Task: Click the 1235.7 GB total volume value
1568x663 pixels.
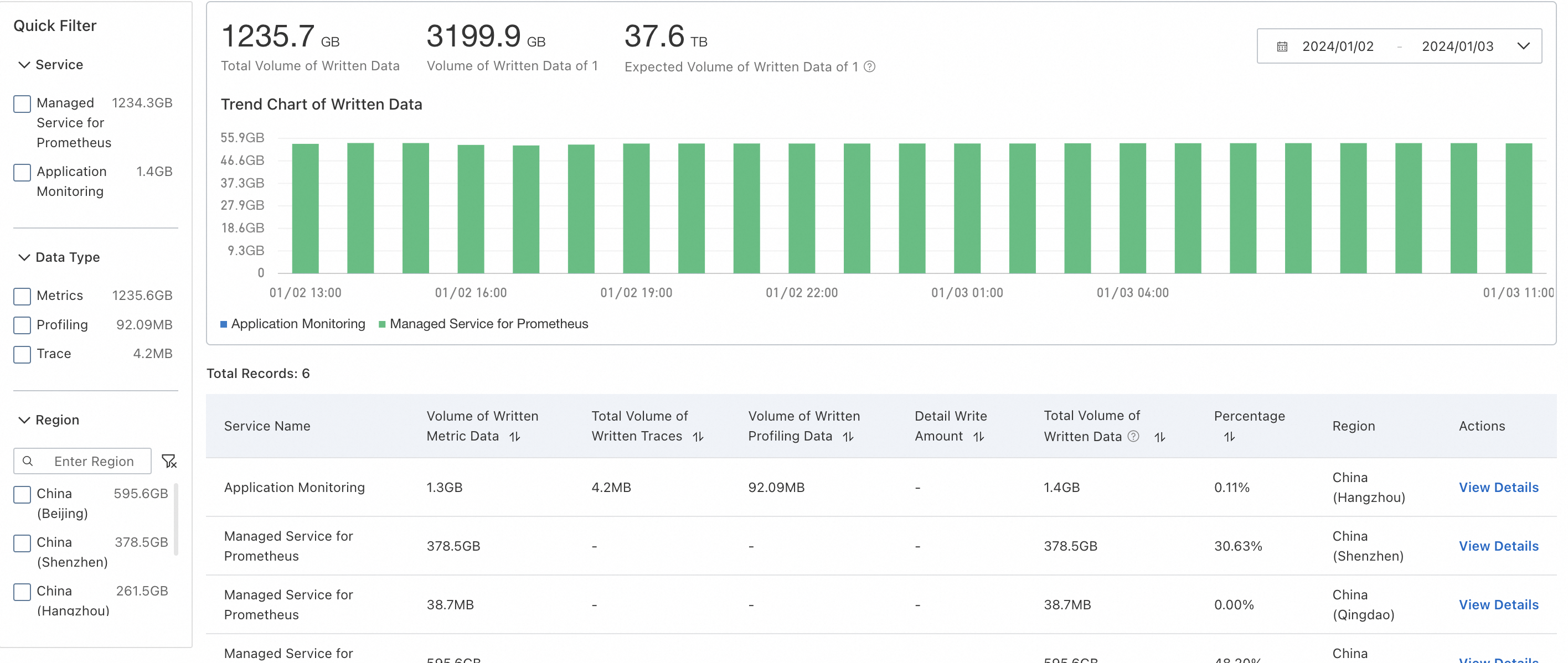Action: pyautogui.click(x=280, y=37)
